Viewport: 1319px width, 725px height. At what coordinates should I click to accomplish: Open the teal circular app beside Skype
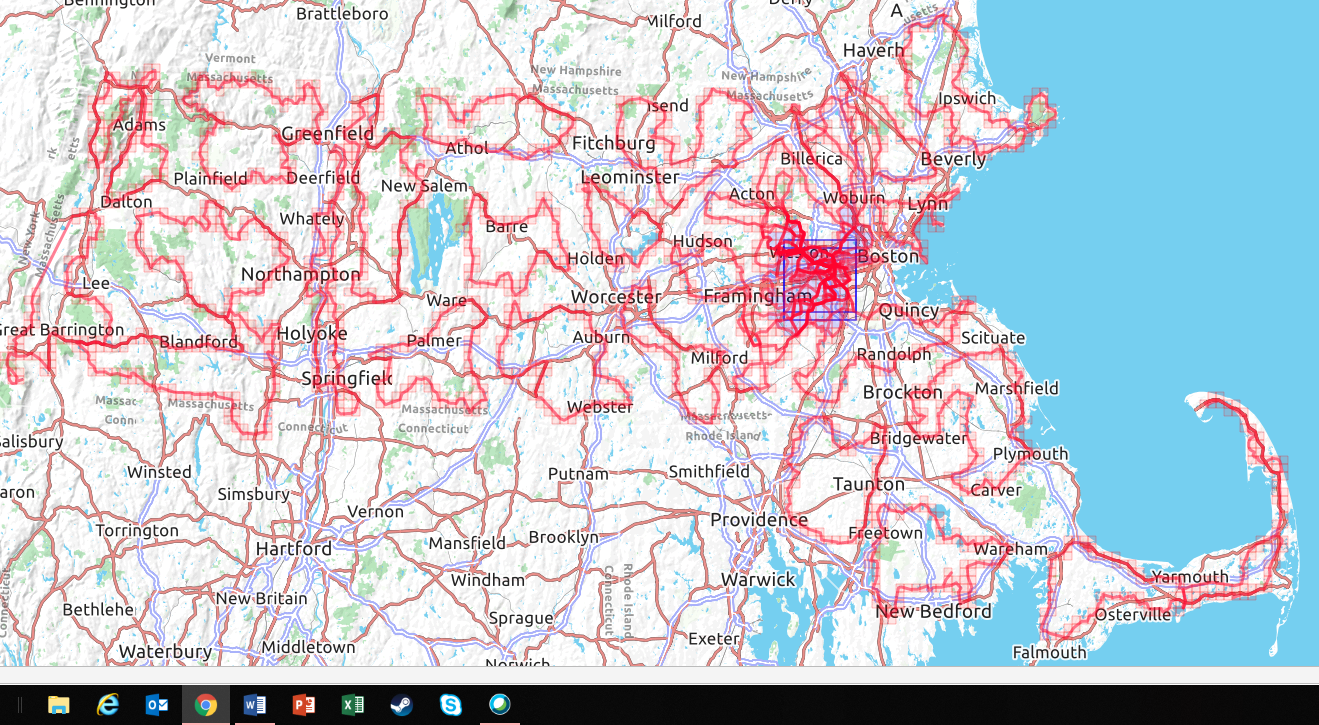(500, 705)
